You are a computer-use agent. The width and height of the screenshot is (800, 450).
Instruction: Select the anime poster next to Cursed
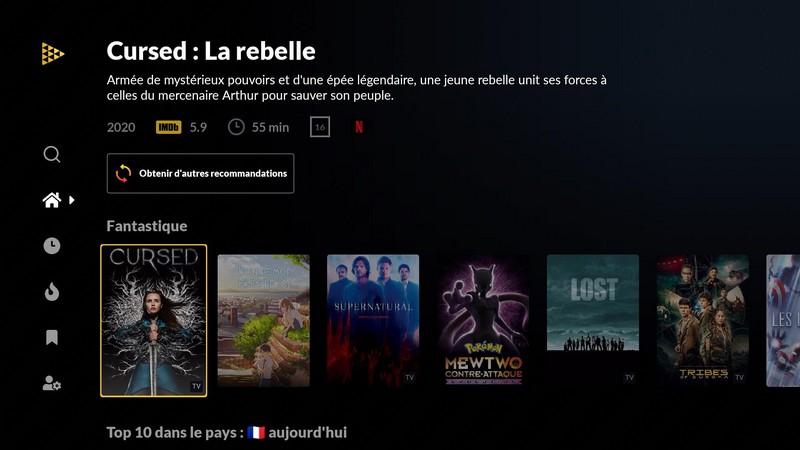[263, 320]
